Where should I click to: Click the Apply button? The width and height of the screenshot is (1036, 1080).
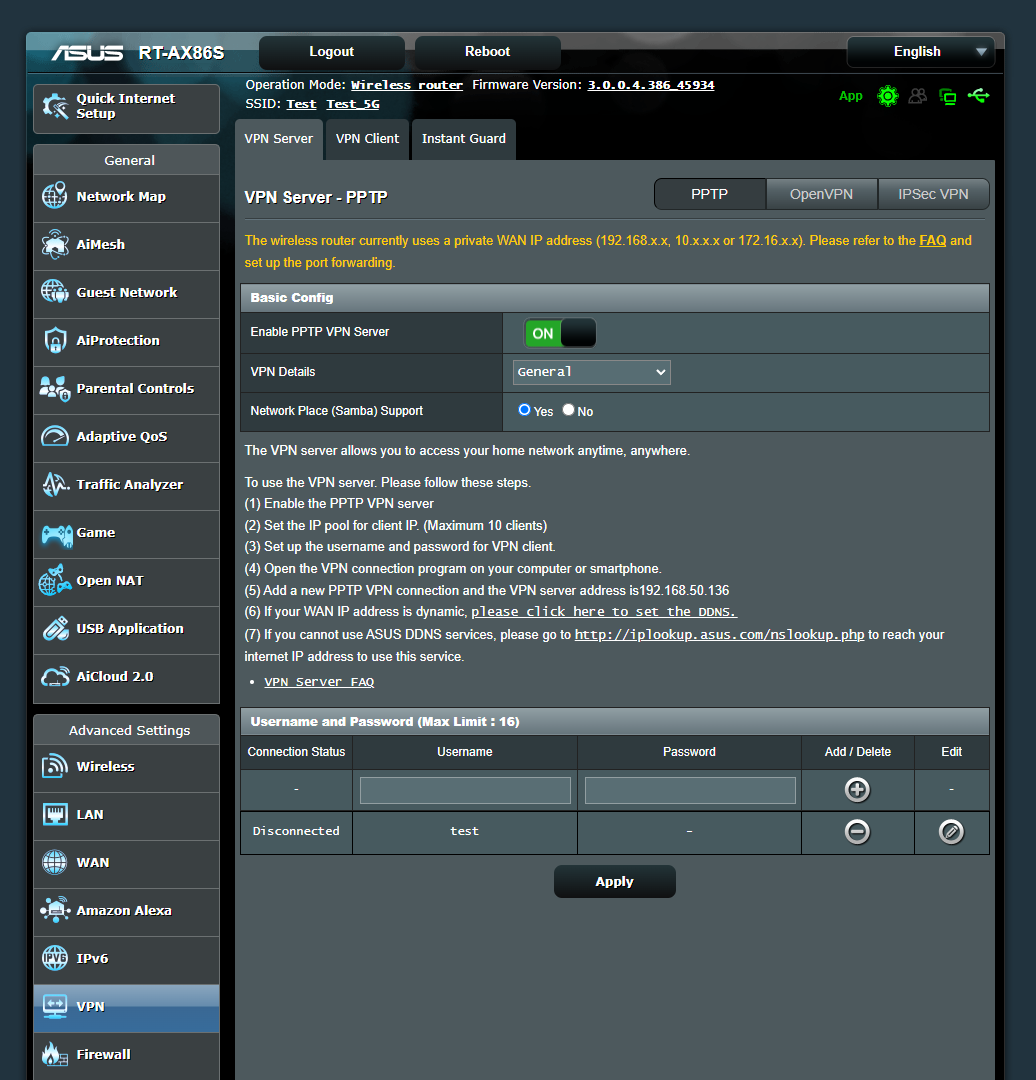(614, 881)
